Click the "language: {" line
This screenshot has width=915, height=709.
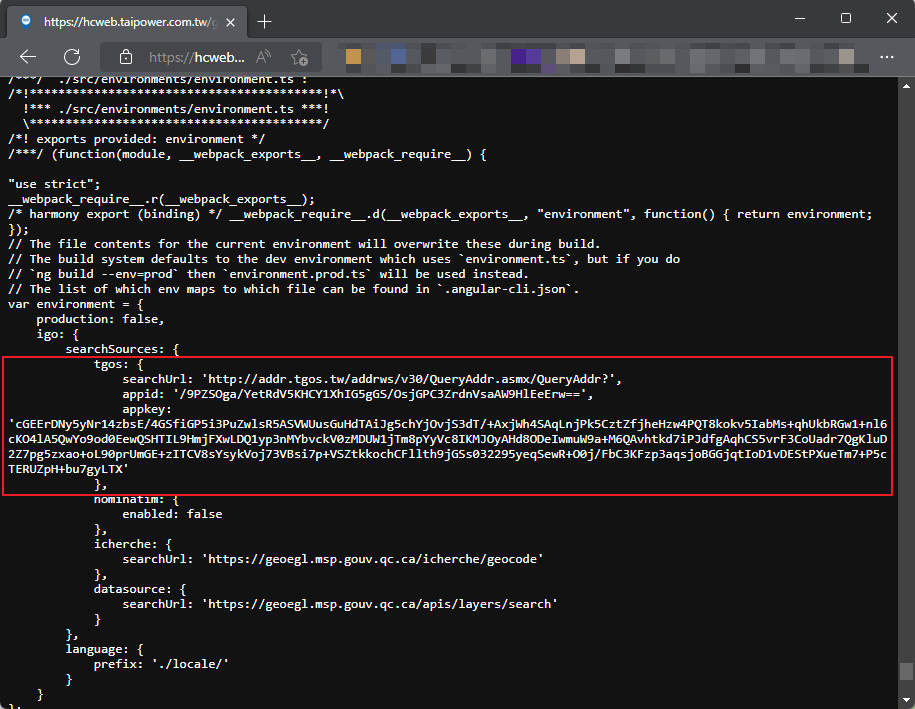pos(104,649)
